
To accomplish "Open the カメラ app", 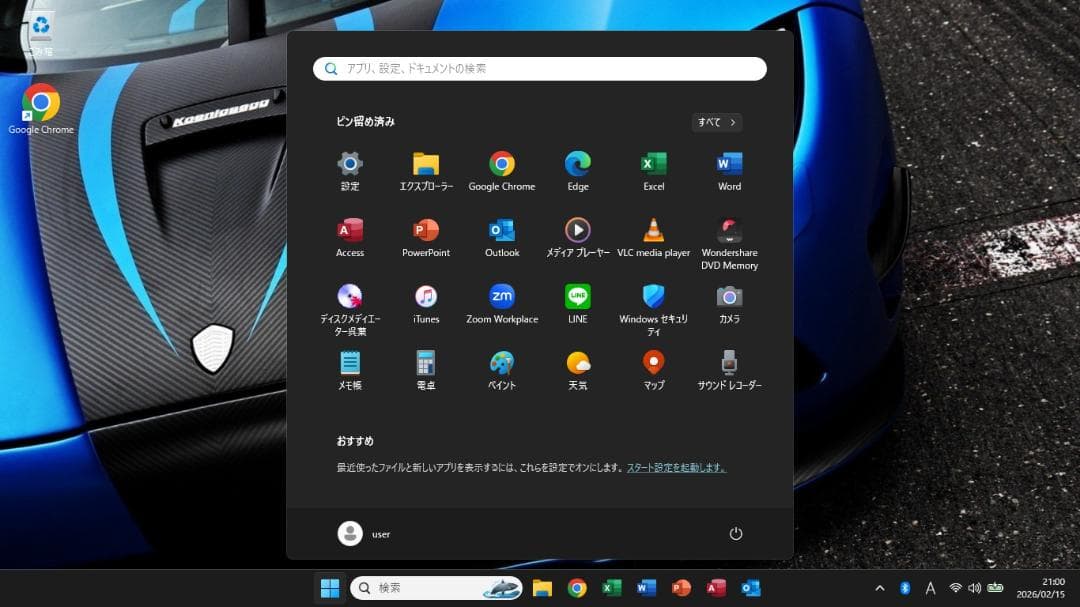I will pos(729,304).
